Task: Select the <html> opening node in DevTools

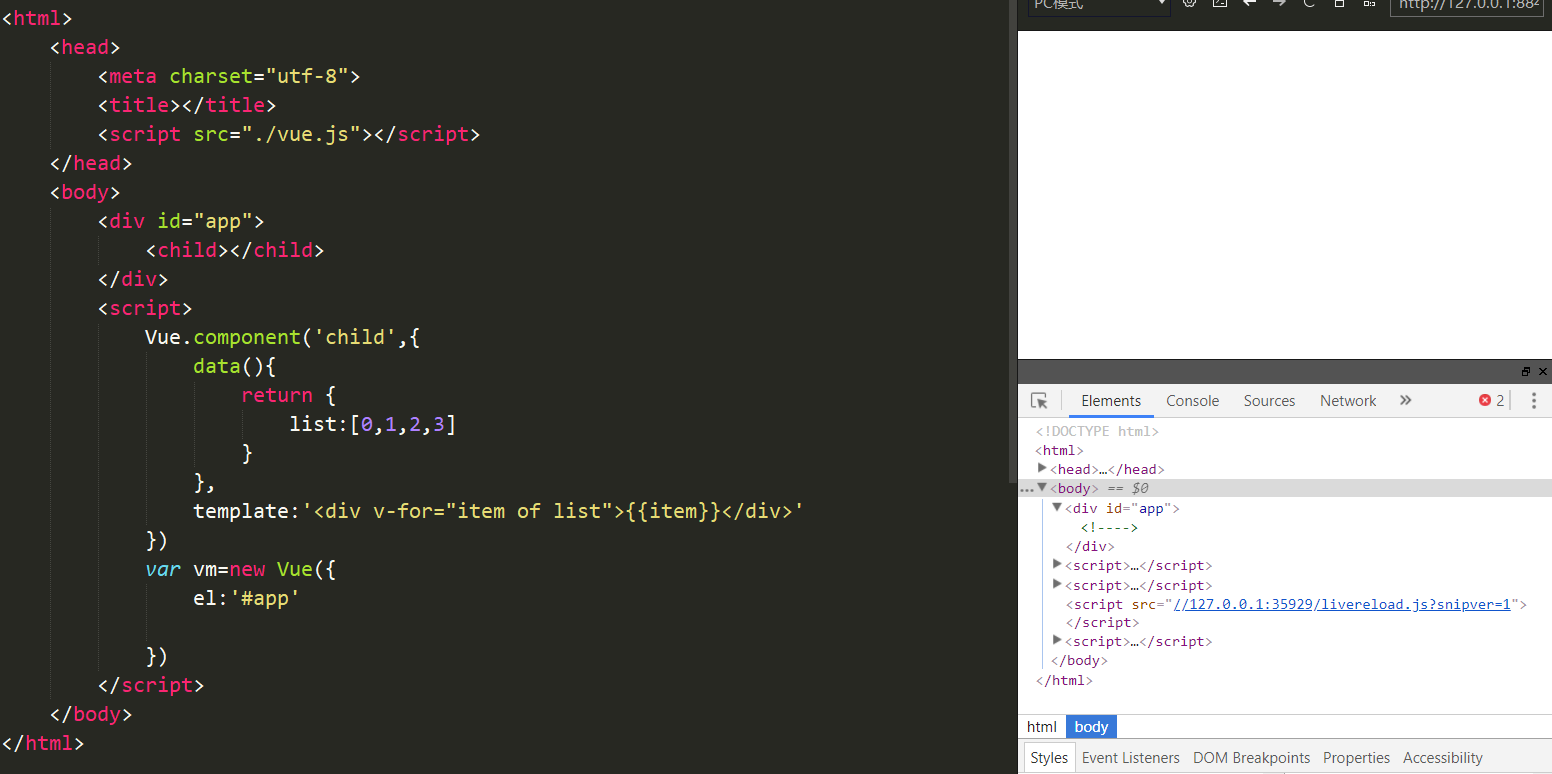Action: coord(1059,451)
